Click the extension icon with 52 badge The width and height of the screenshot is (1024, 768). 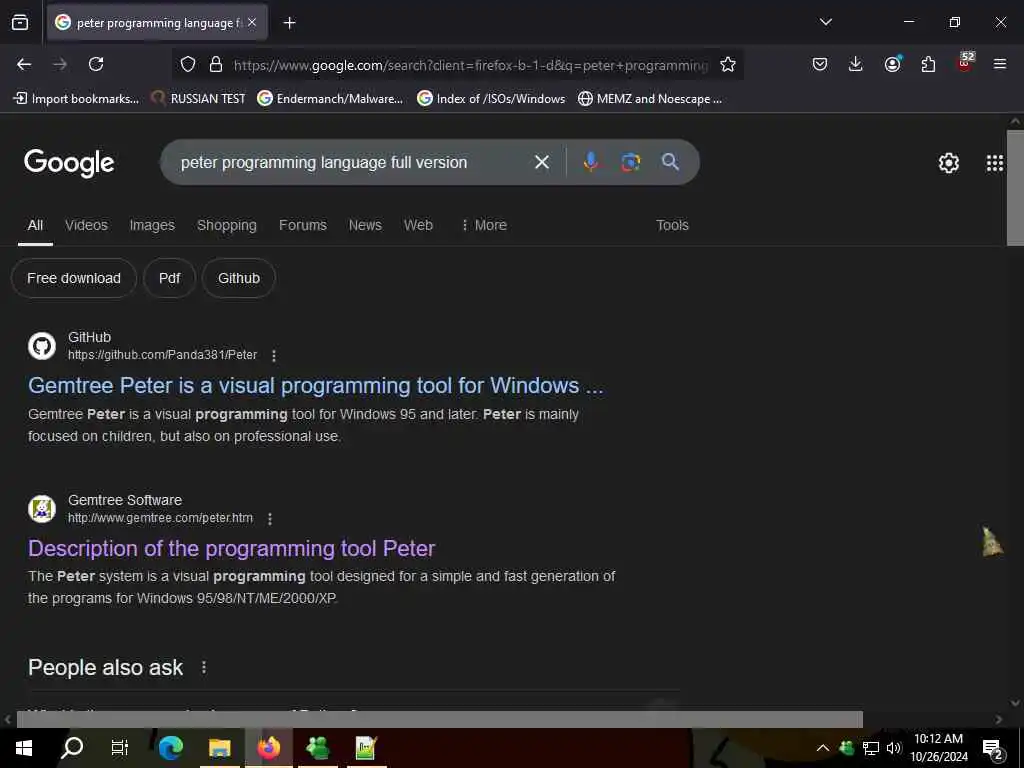[x=965, y=62]
